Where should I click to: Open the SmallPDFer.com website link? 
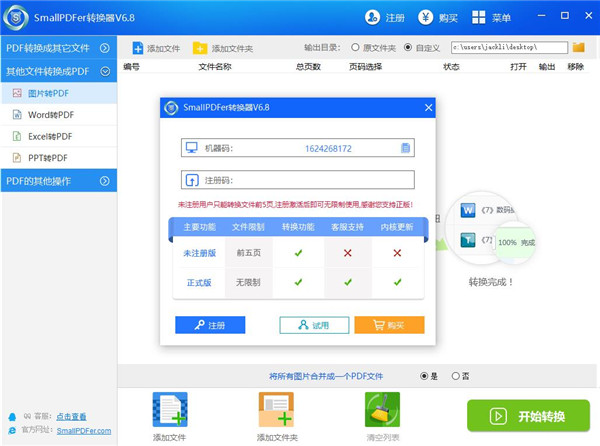coord(82,430)
